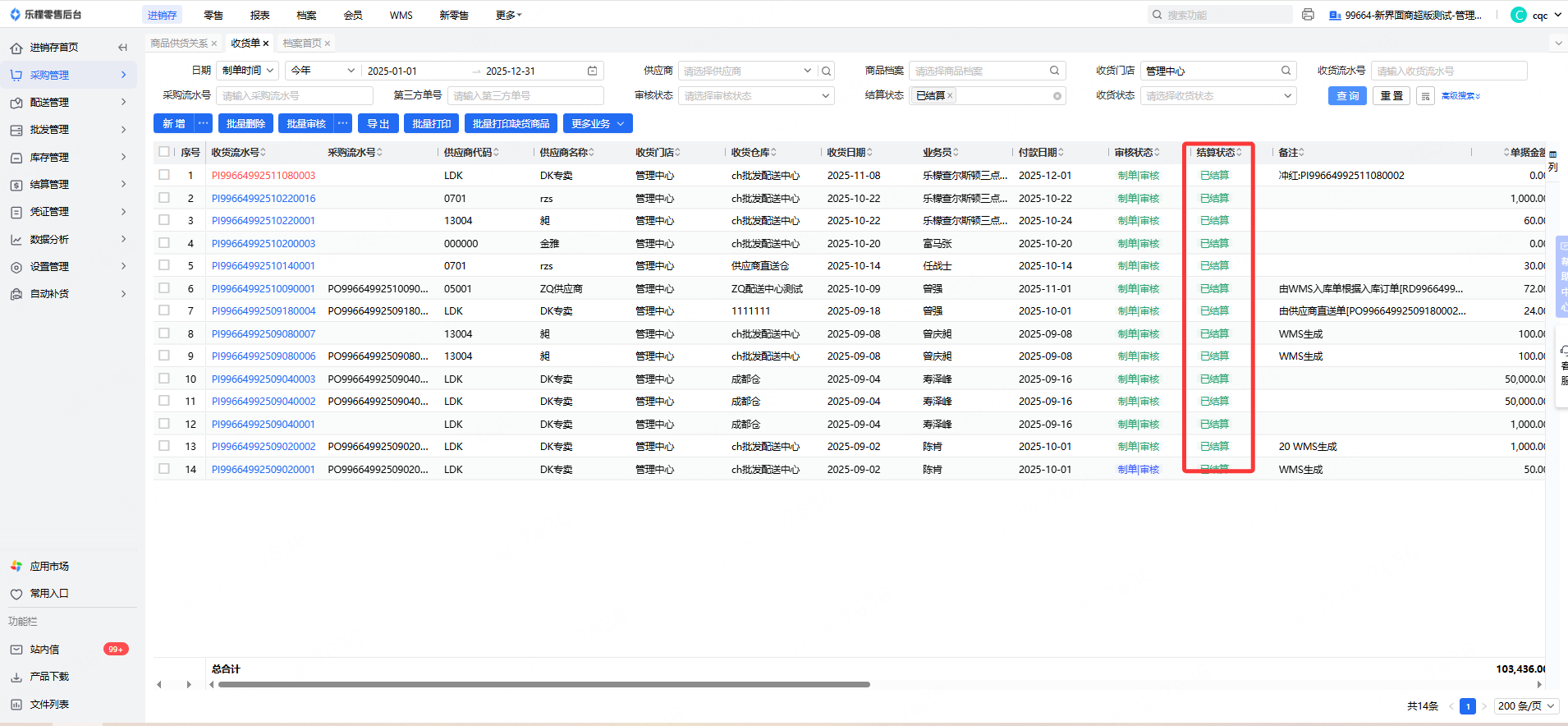The height and width of the screenshot is (726, 1568).
Task: Click the 第三方单号 input field
Action: coord(525,96)
